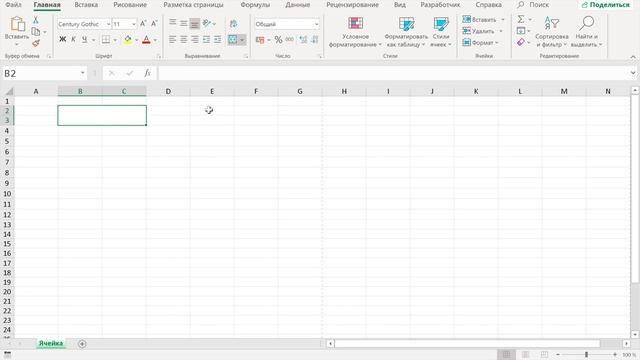
Task: Open the Century Gothic font name dropdown
Action: (x=109, y=24)
